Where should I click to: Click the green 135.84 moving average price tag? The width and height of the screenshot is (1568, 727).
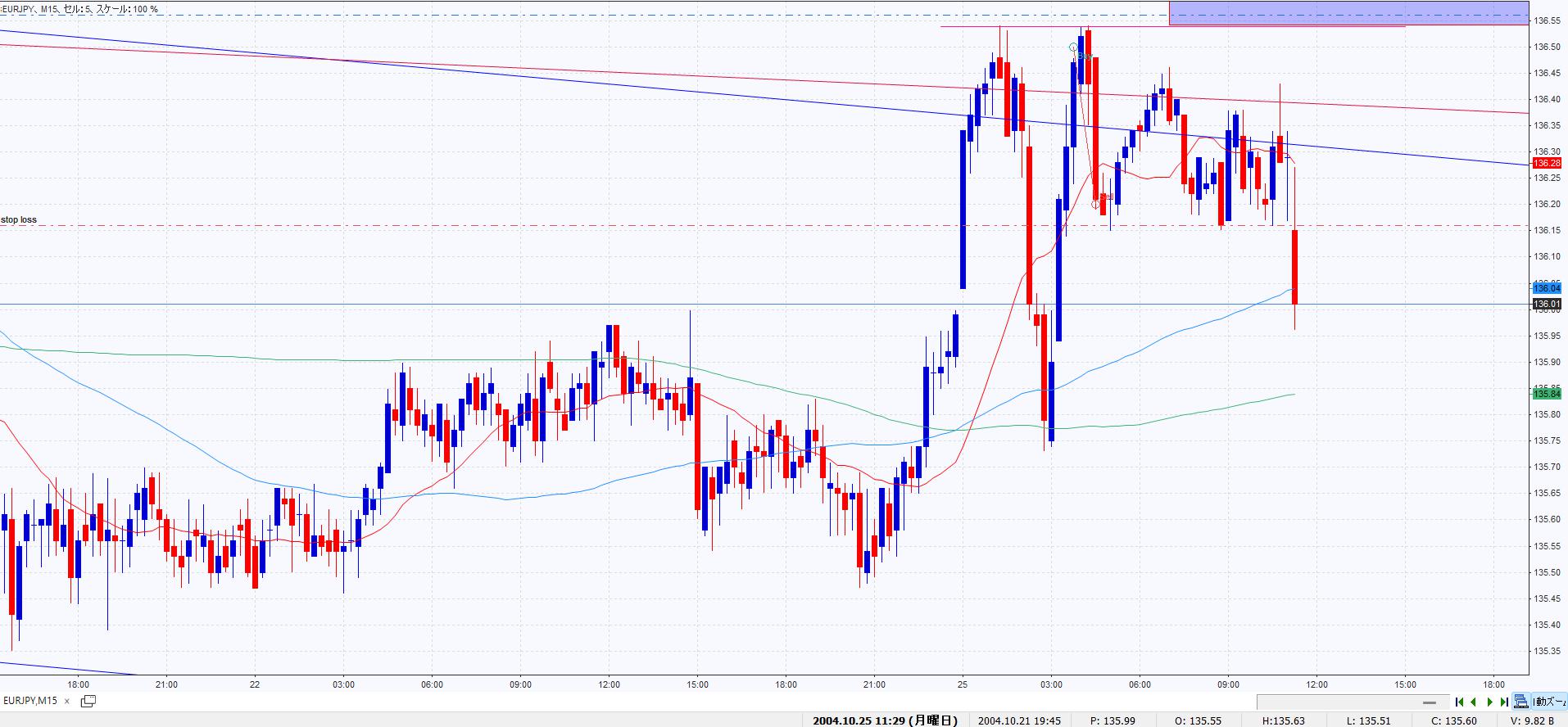[x=1547, y=394]
